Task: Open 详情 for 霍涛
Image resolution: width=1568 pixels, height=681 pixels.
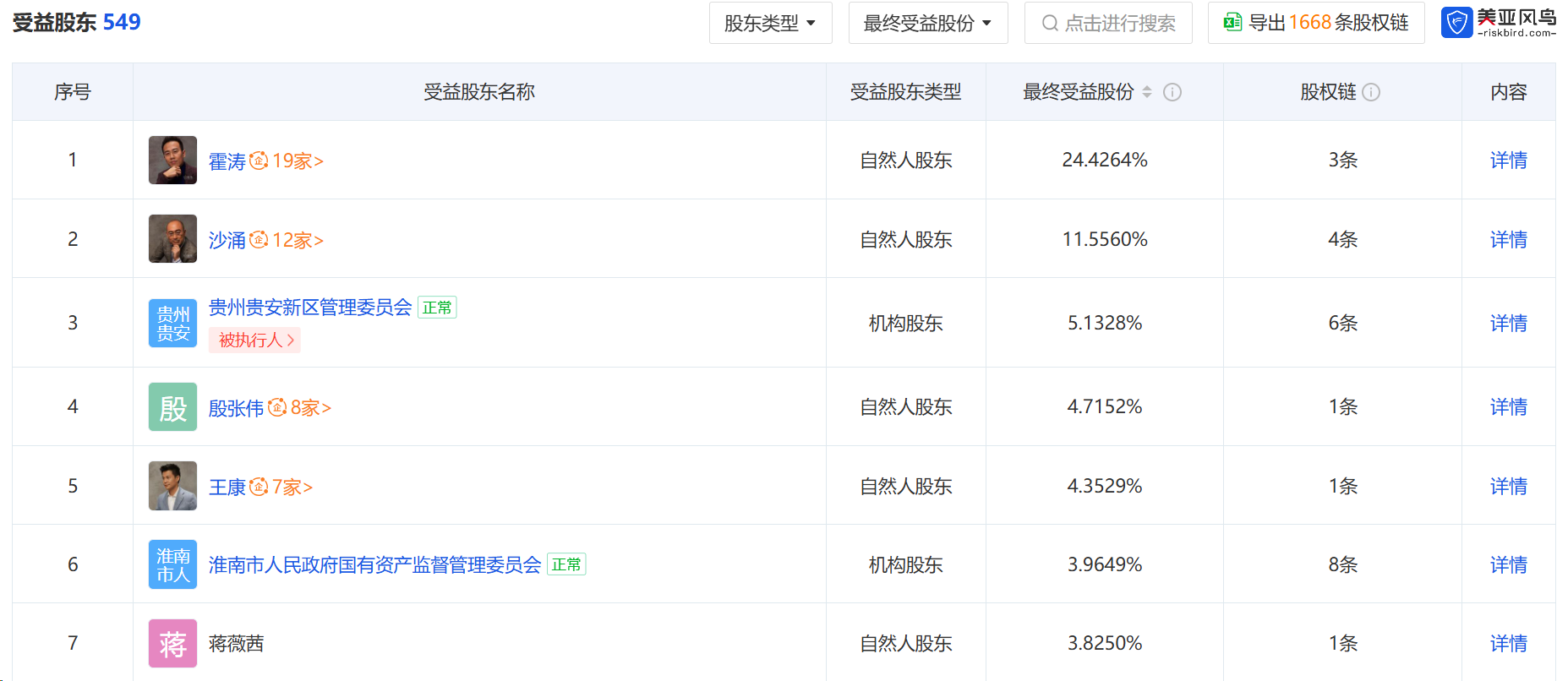Action: pos(1508,161)
